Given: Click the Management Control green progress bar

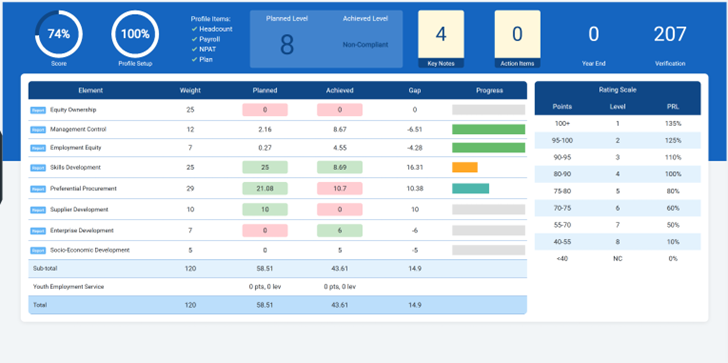Looking at the screenshot, I should (488, 130).
